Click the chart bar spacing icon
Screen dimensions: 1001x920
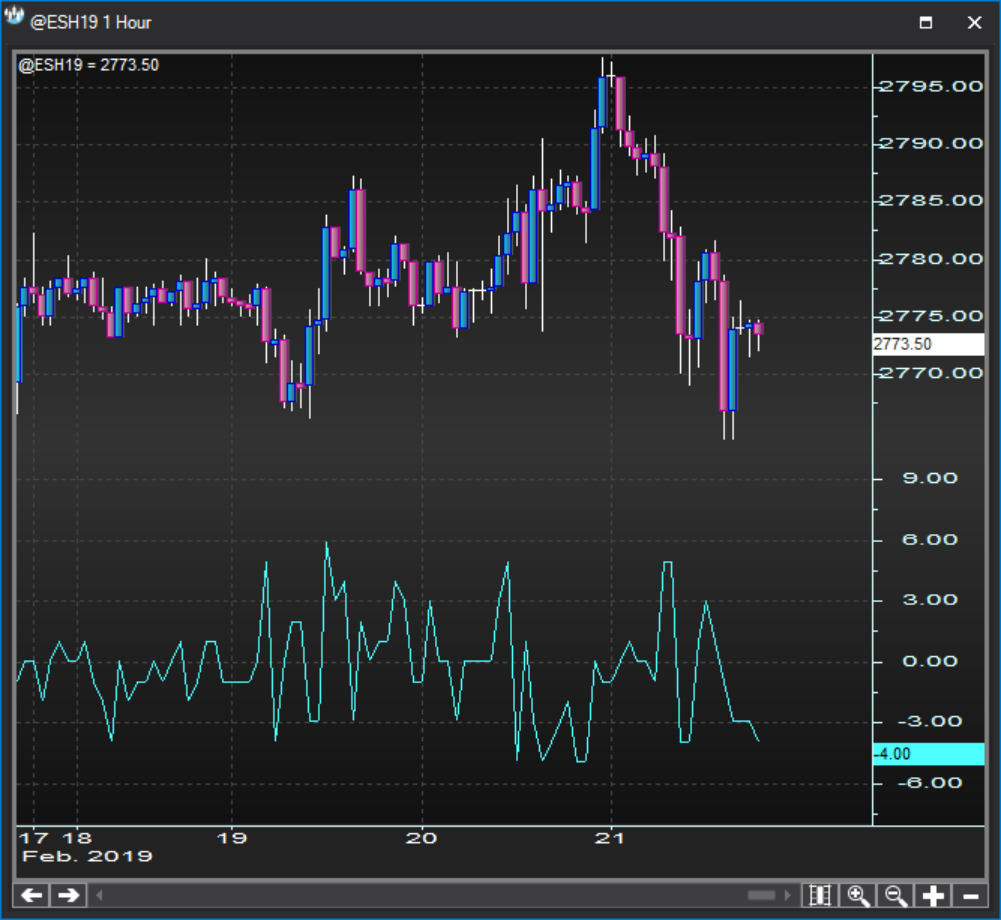(820, 895)
